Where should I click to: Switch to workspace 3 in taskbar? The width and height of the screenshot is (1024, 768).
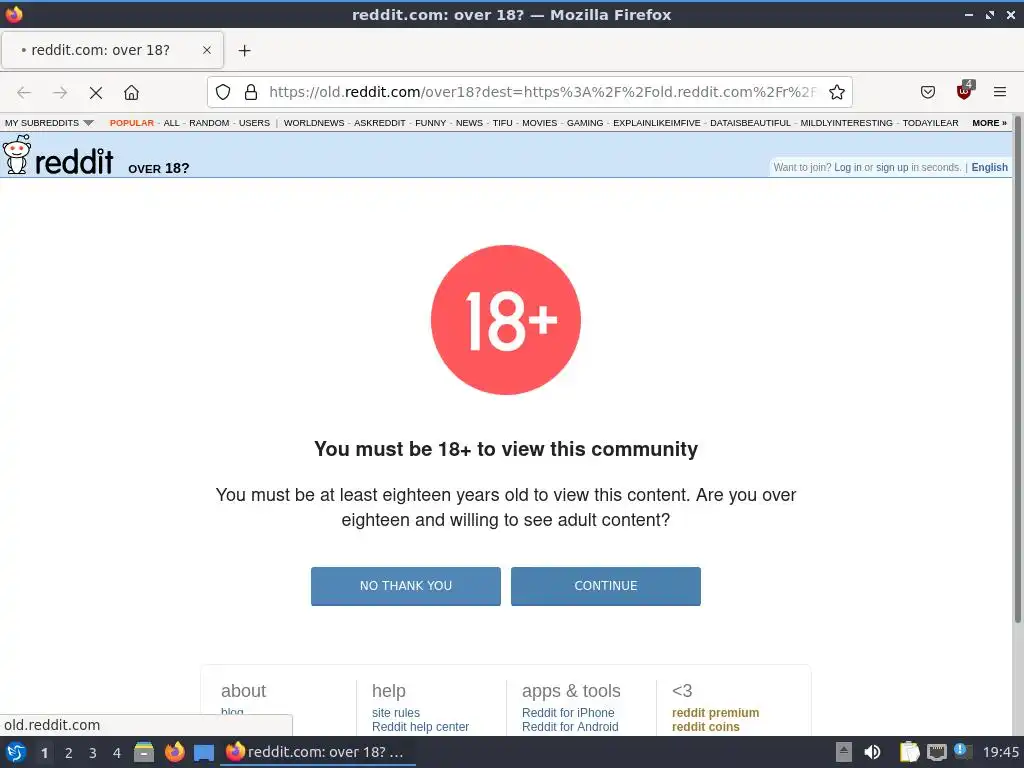coord(93,753)
